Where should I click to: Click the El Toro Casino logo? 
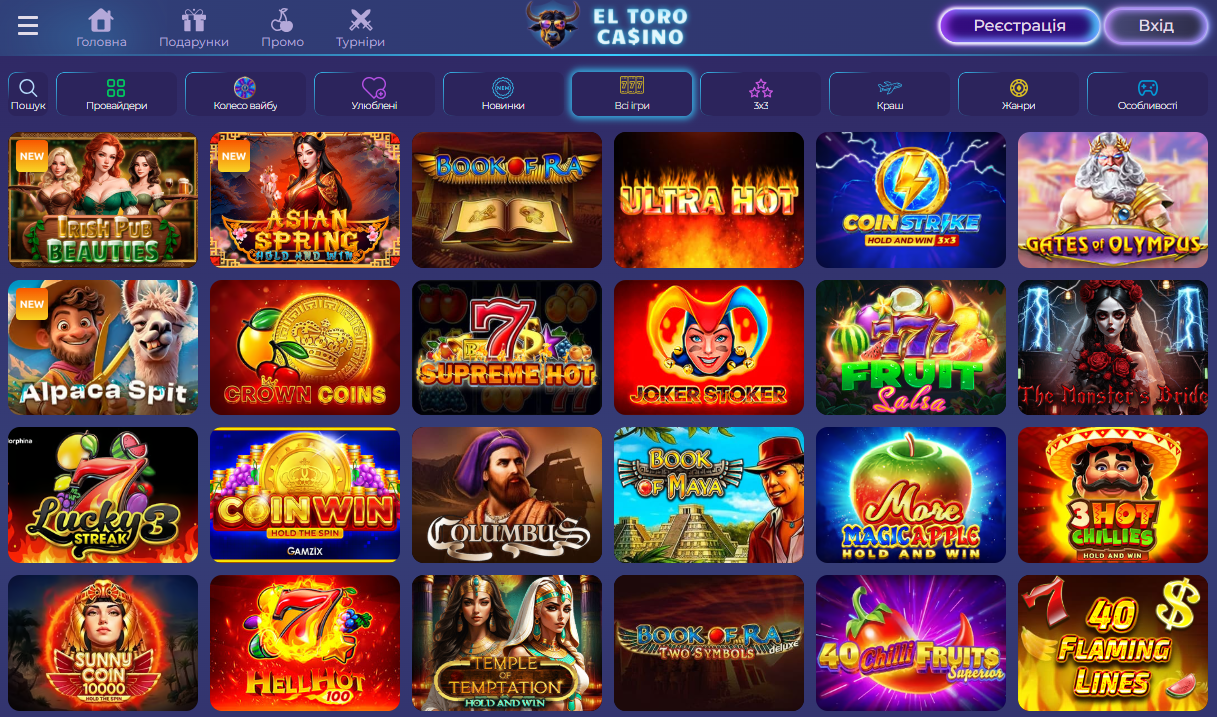click(608, 26)
